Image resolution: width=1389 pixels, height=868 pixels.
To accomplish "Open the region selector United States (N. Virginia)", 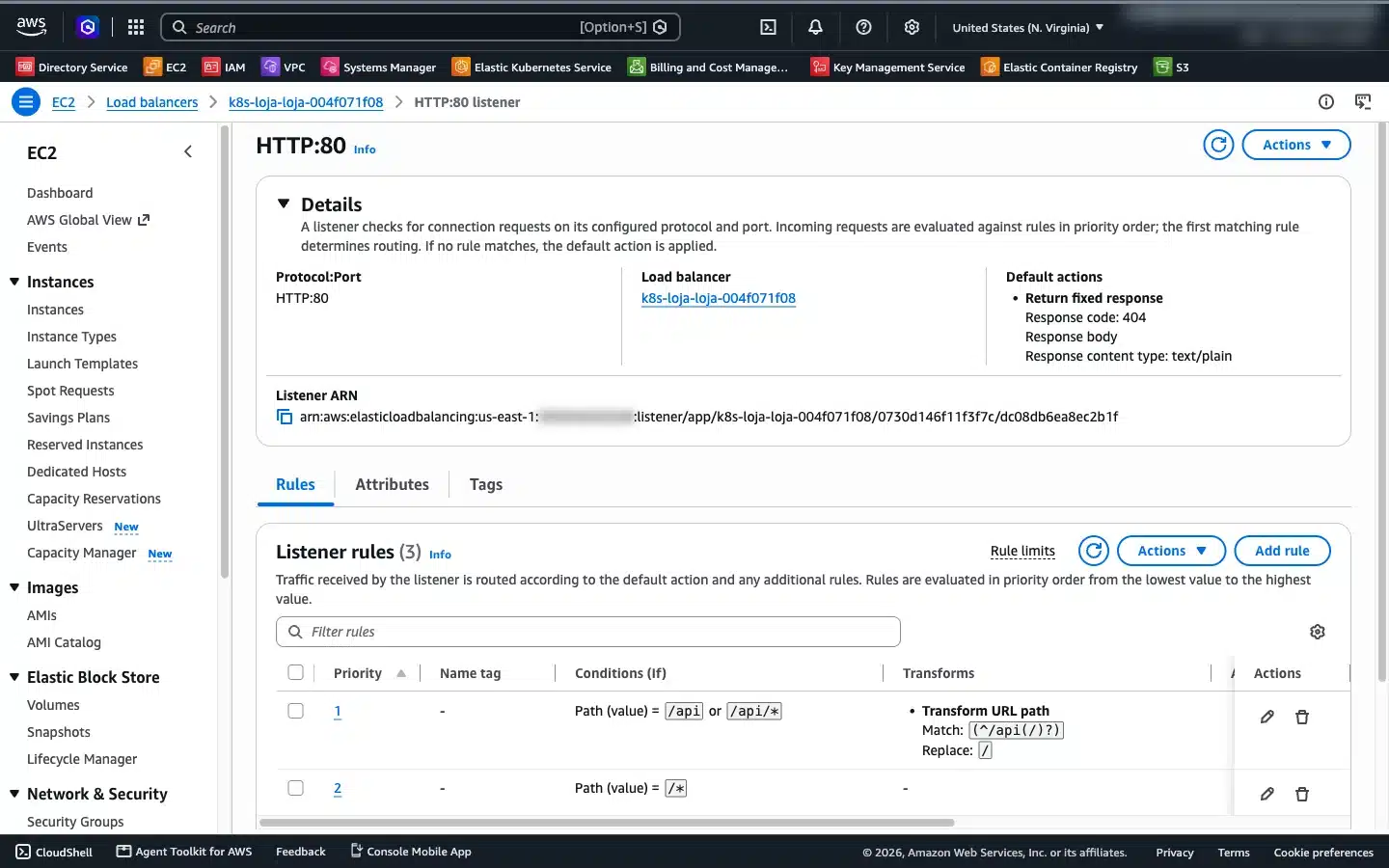I will 1027,27.
